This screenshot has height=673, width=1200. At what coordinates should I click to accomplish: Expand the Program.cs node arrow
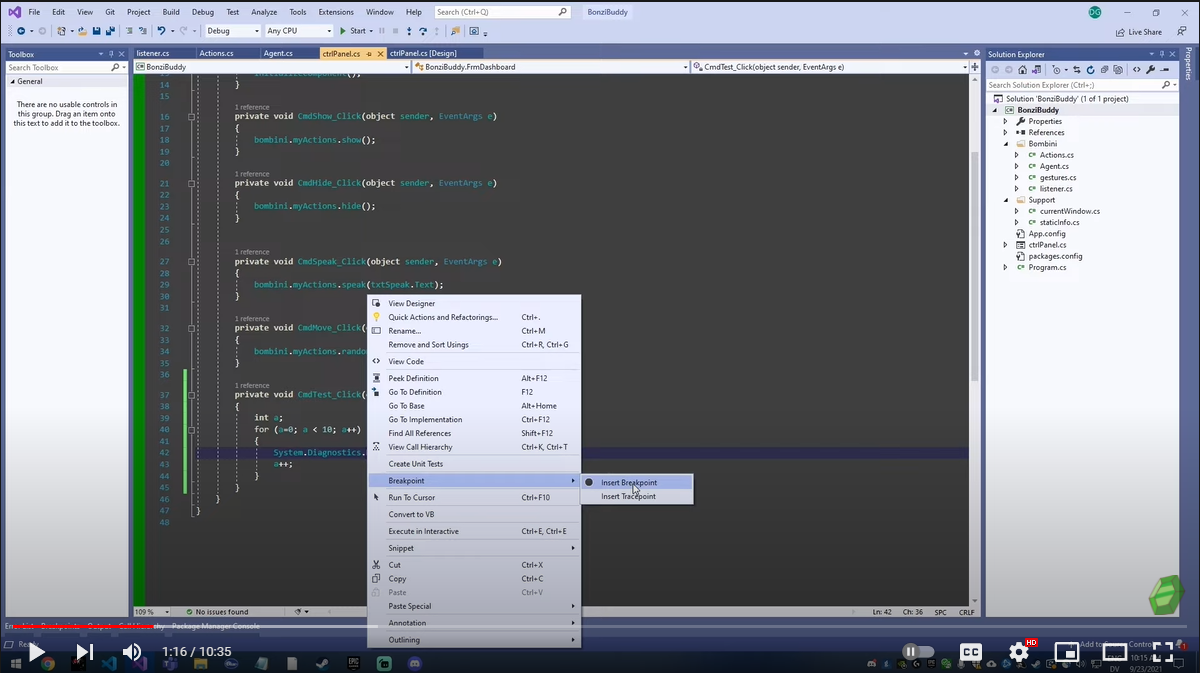(1007, 267)
